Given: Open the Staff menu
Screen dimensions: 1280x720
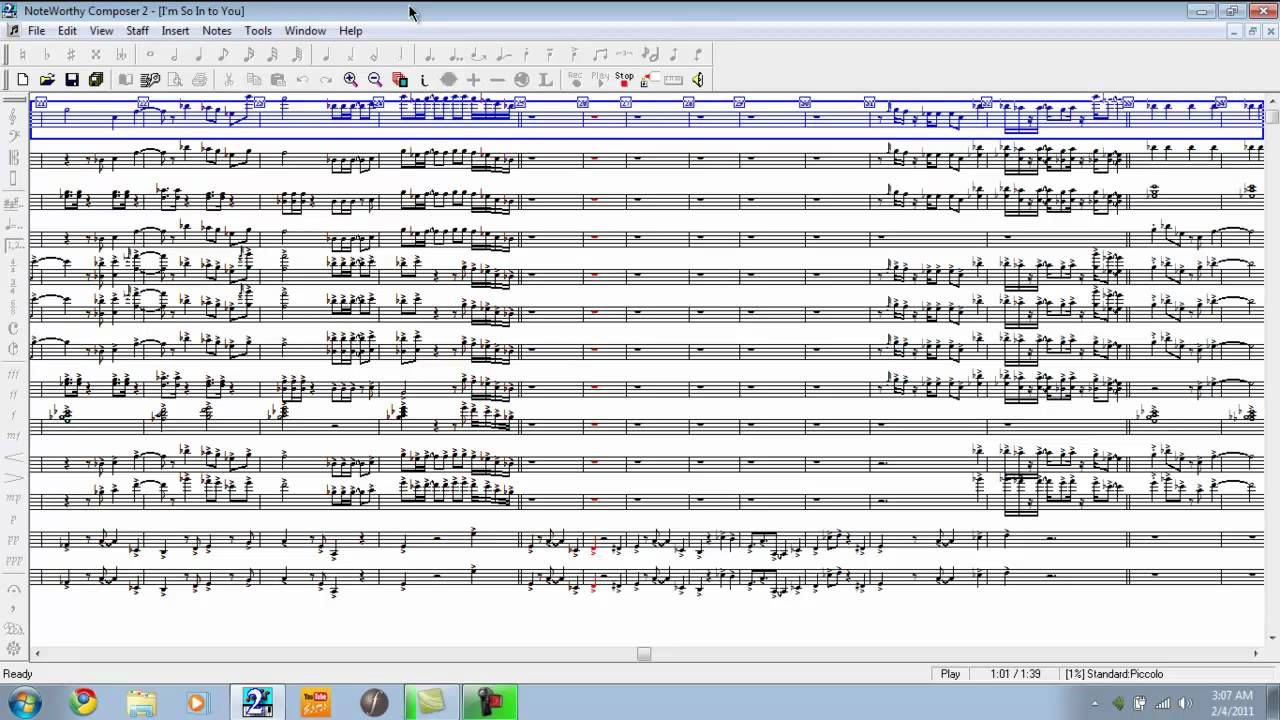Looking at the screenshot, I should click(x=137, y=31).
